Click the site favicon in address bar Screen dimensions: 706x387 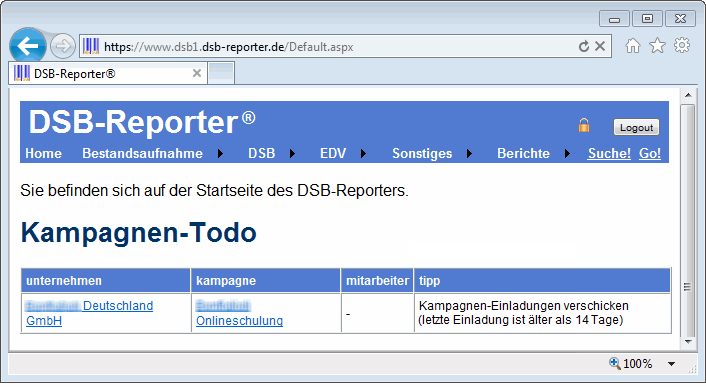(91, 46)
